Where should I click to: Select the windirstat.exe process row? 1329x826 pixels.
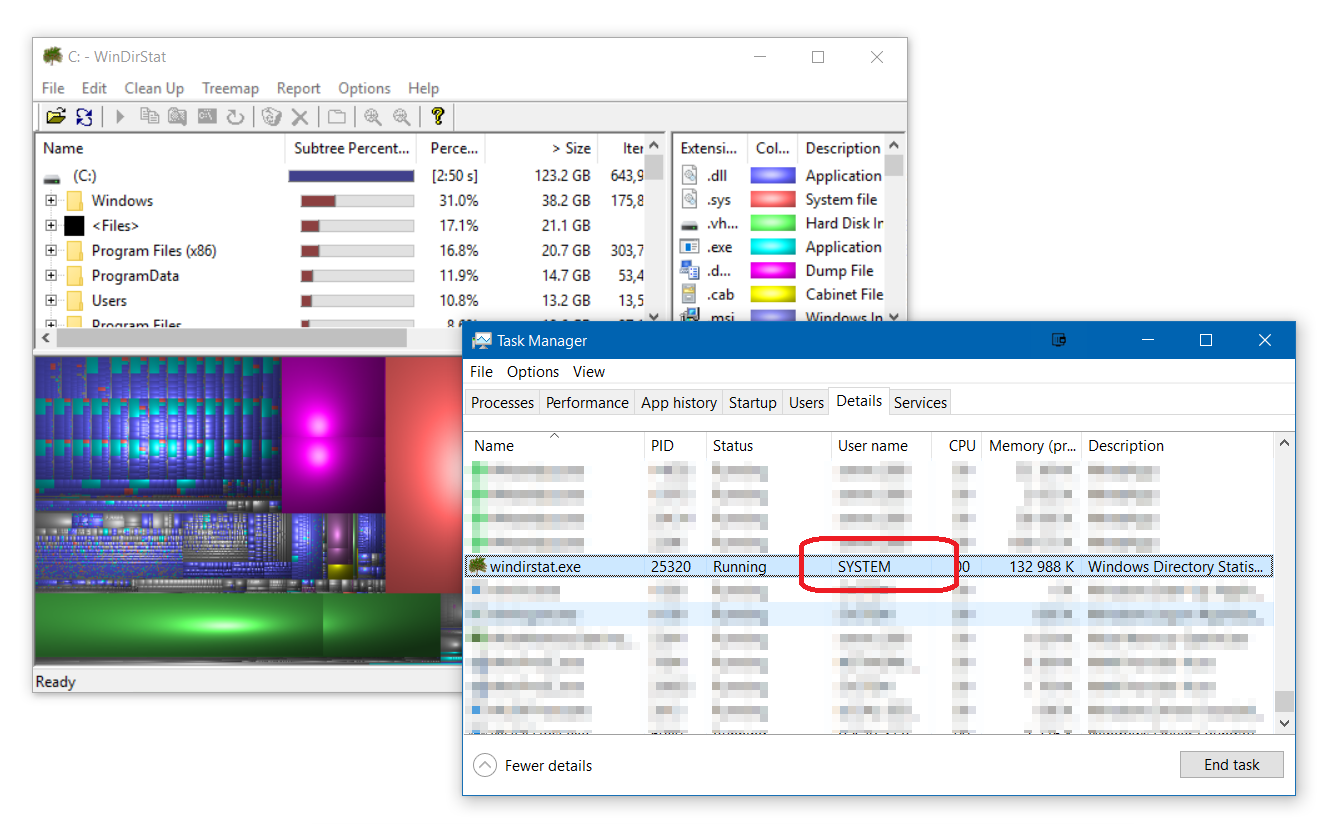(x=869, y=566)
